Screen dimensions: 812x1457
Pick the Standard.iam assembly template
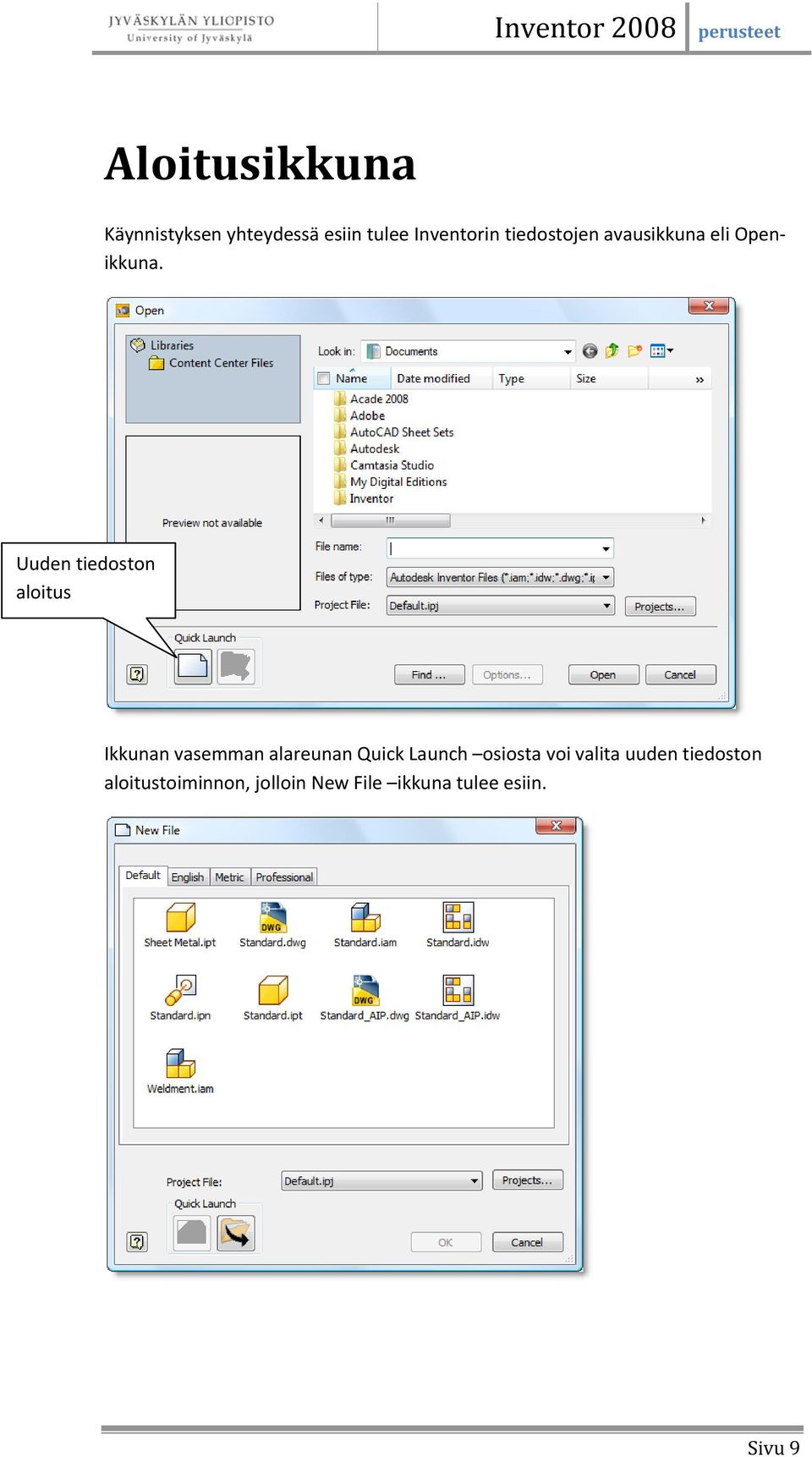(x=365, y=925)
